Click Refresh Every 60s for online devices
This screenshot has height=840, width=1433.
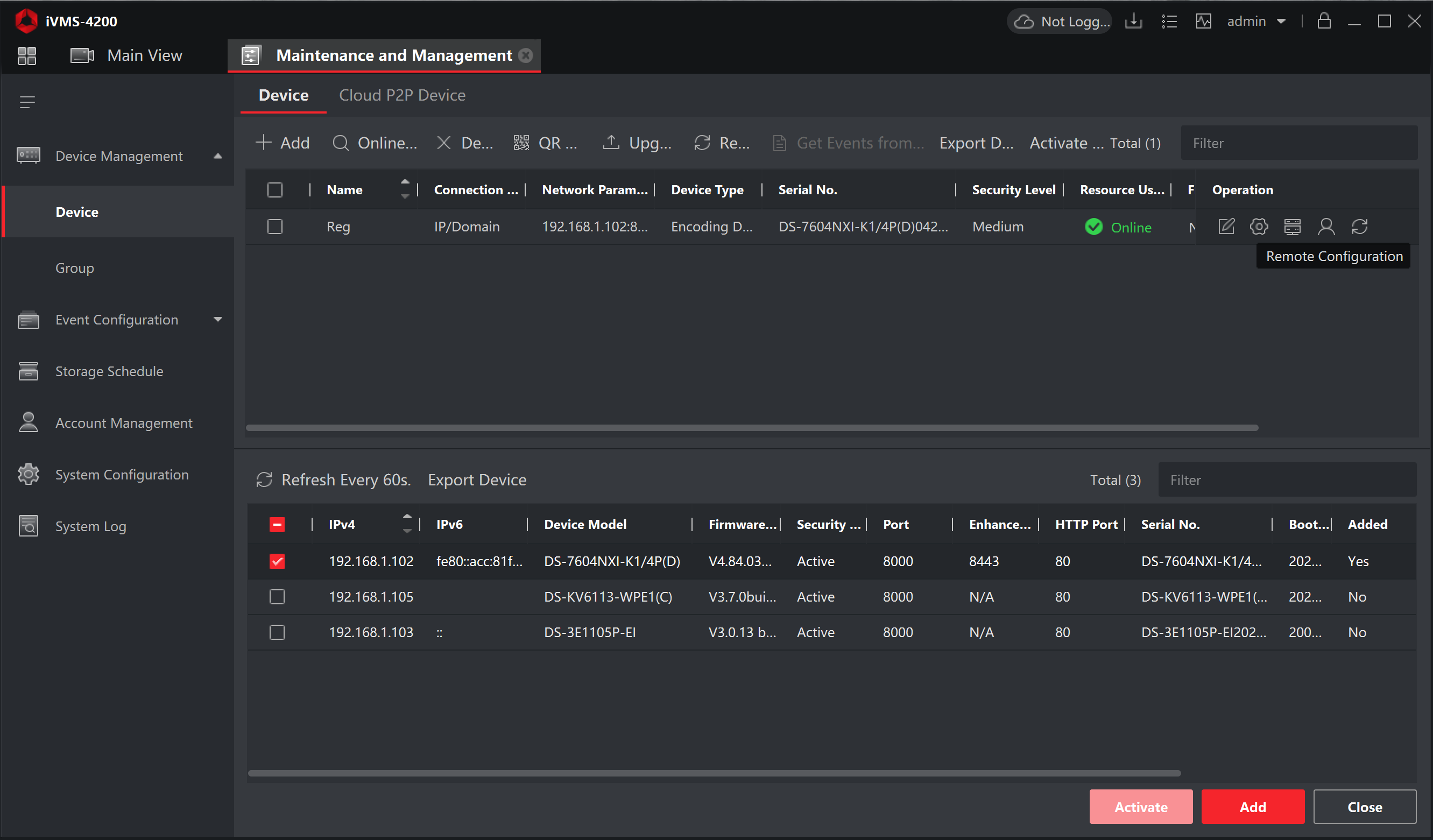point(333,480)
